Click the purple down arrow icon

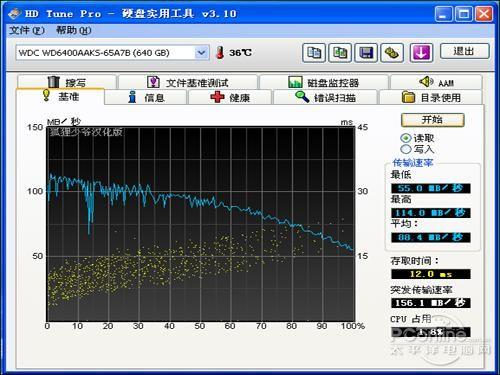point(421,53)
